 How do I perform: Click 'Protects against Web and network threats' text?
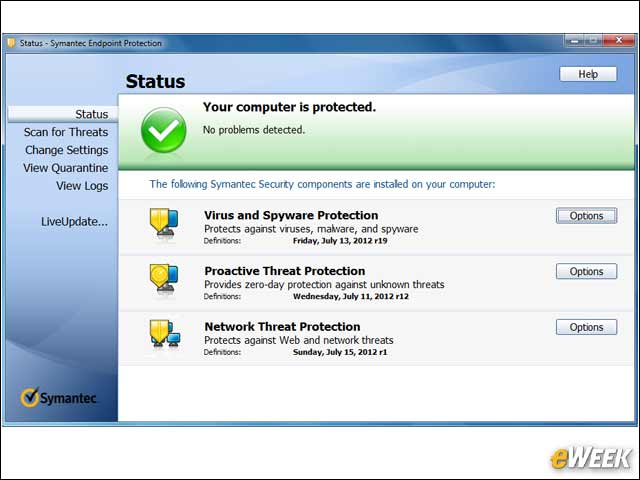click(x=299, y=340)
